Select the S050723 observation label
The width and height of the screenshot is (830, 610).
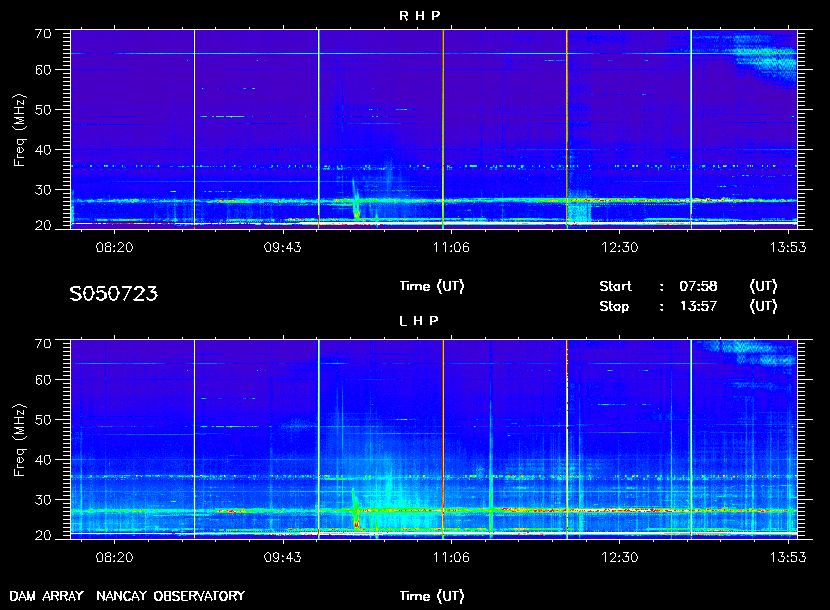click(113, 294)
